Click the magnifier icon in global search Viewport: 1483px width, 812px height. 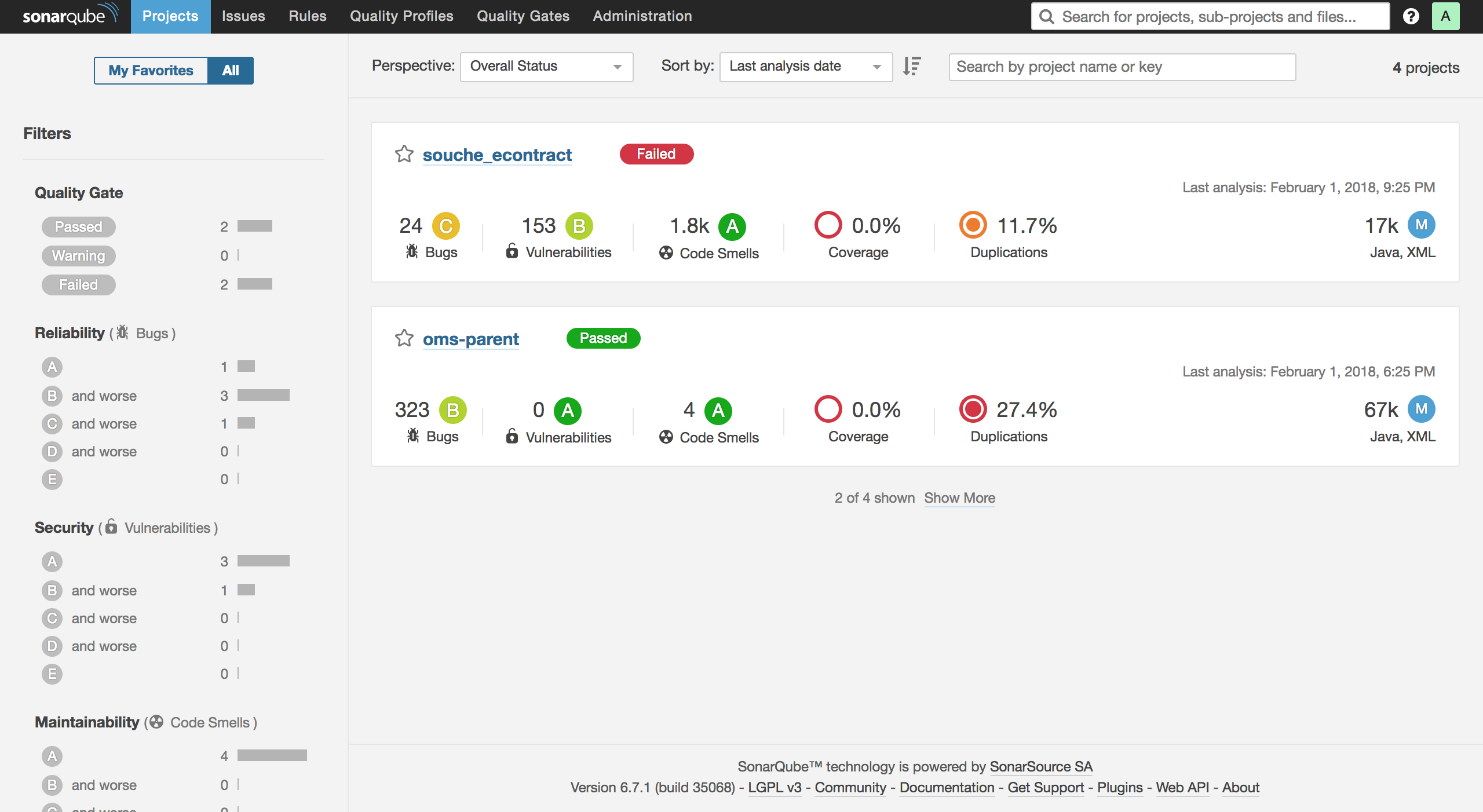[1046, 16]
